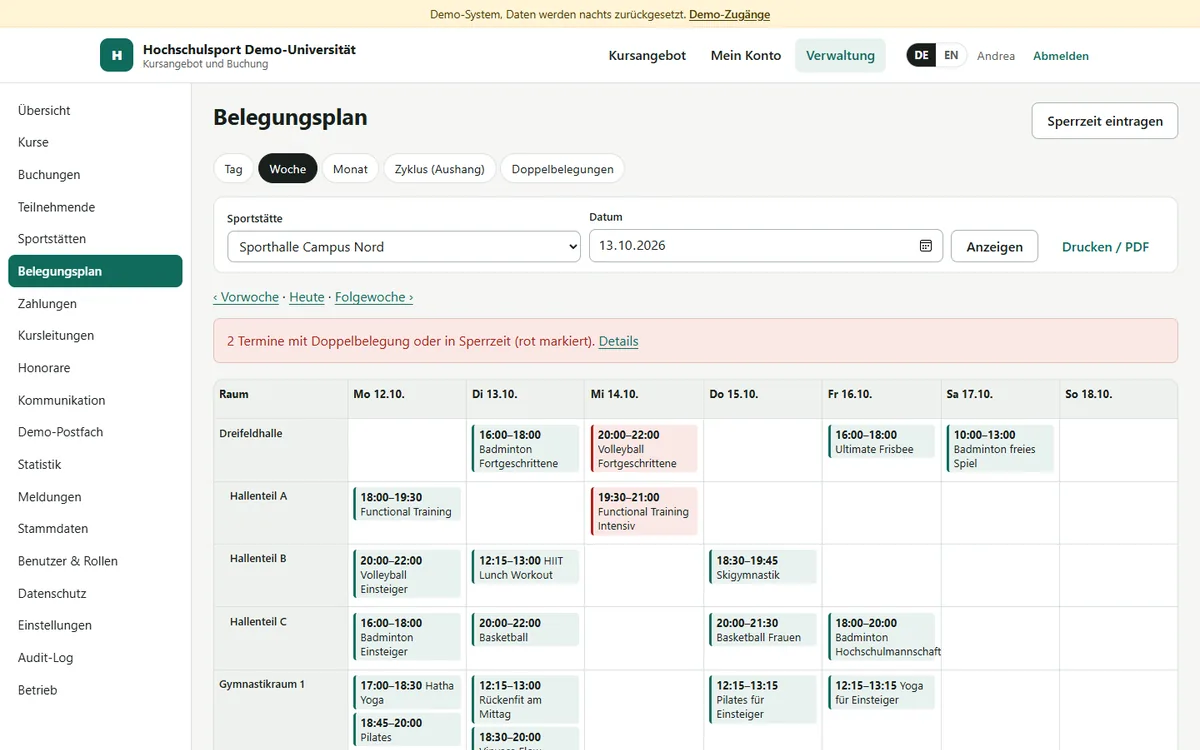1200x750 pixels.
Task: Open Einstellungen in sidebar
Action: click(x=95, y=625)
